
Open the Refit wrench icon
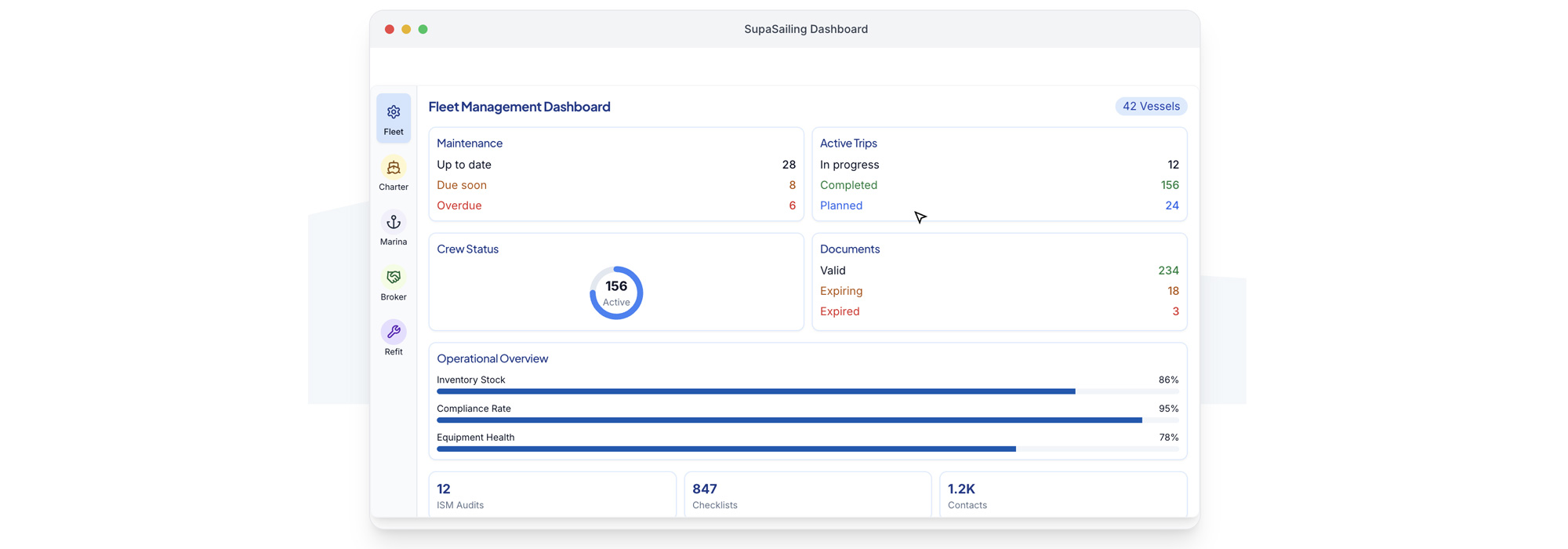coord(394,332)
